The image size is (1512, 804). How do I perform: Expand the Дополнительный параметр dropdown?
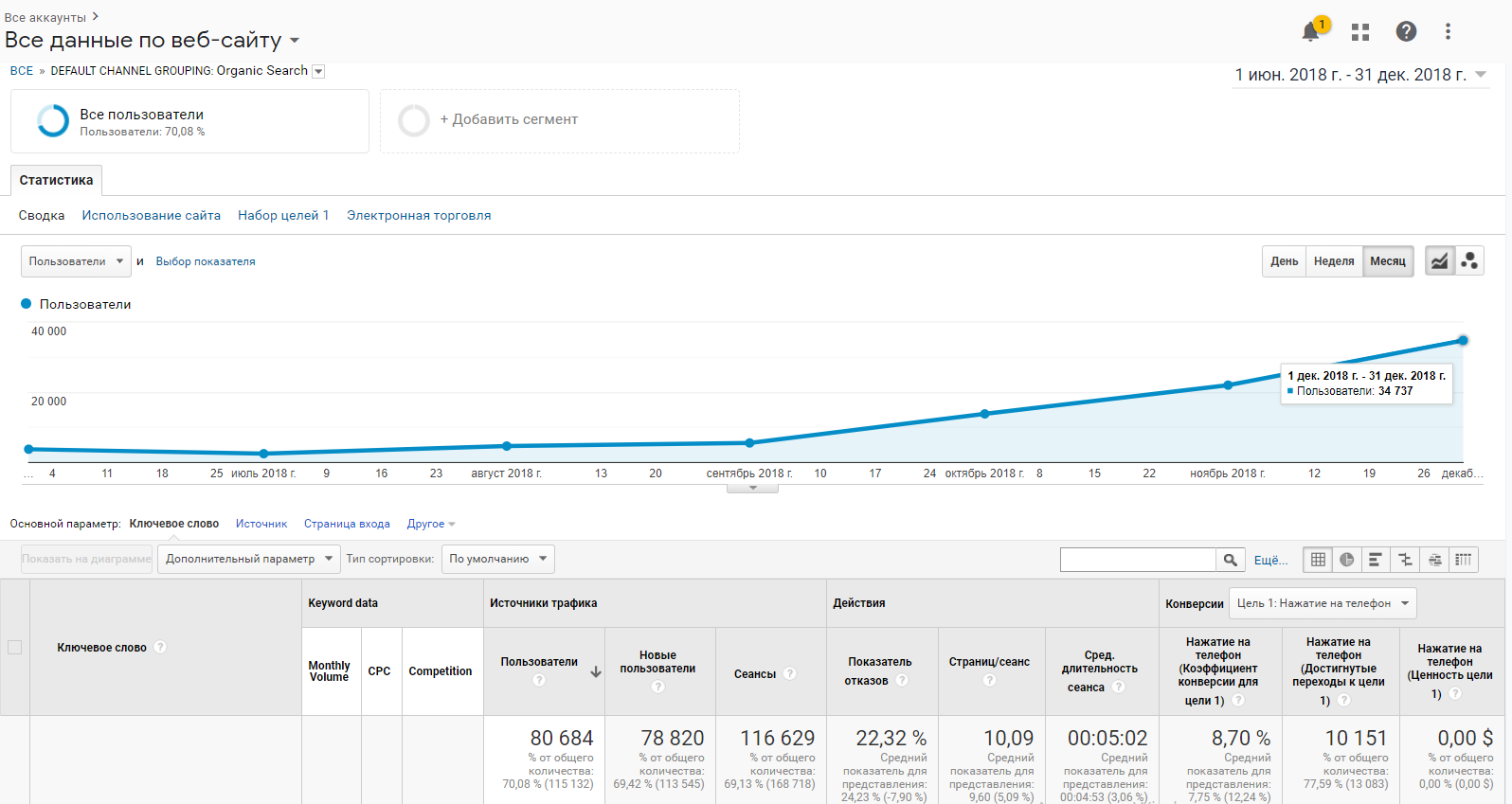pos(249,559)
